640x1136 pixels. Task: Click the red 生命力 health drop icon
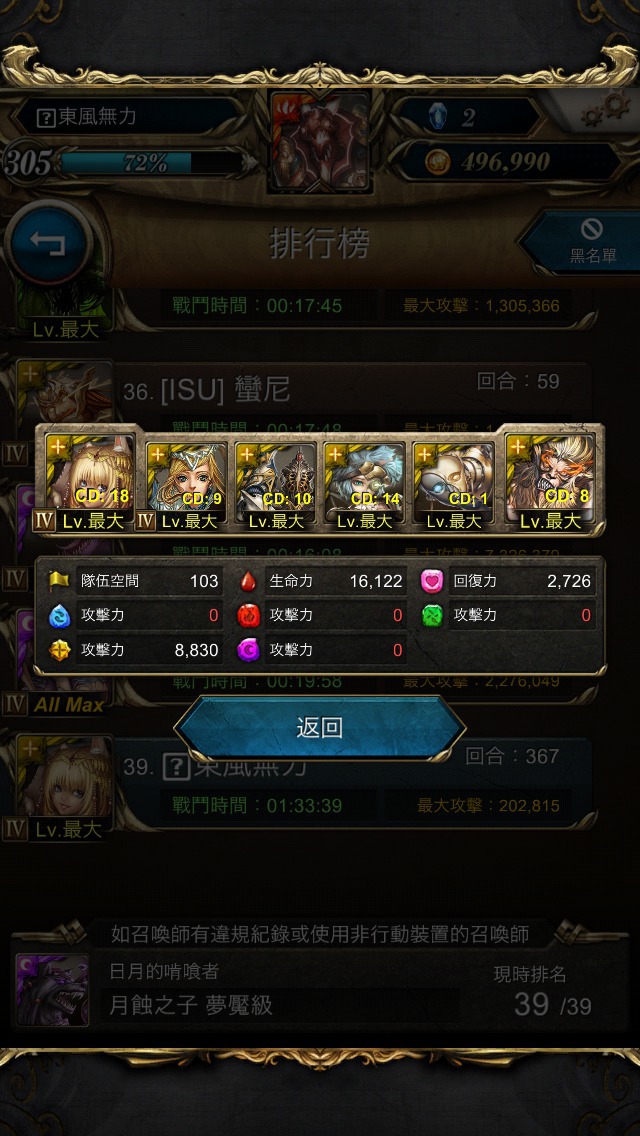[x=249, y=581]
